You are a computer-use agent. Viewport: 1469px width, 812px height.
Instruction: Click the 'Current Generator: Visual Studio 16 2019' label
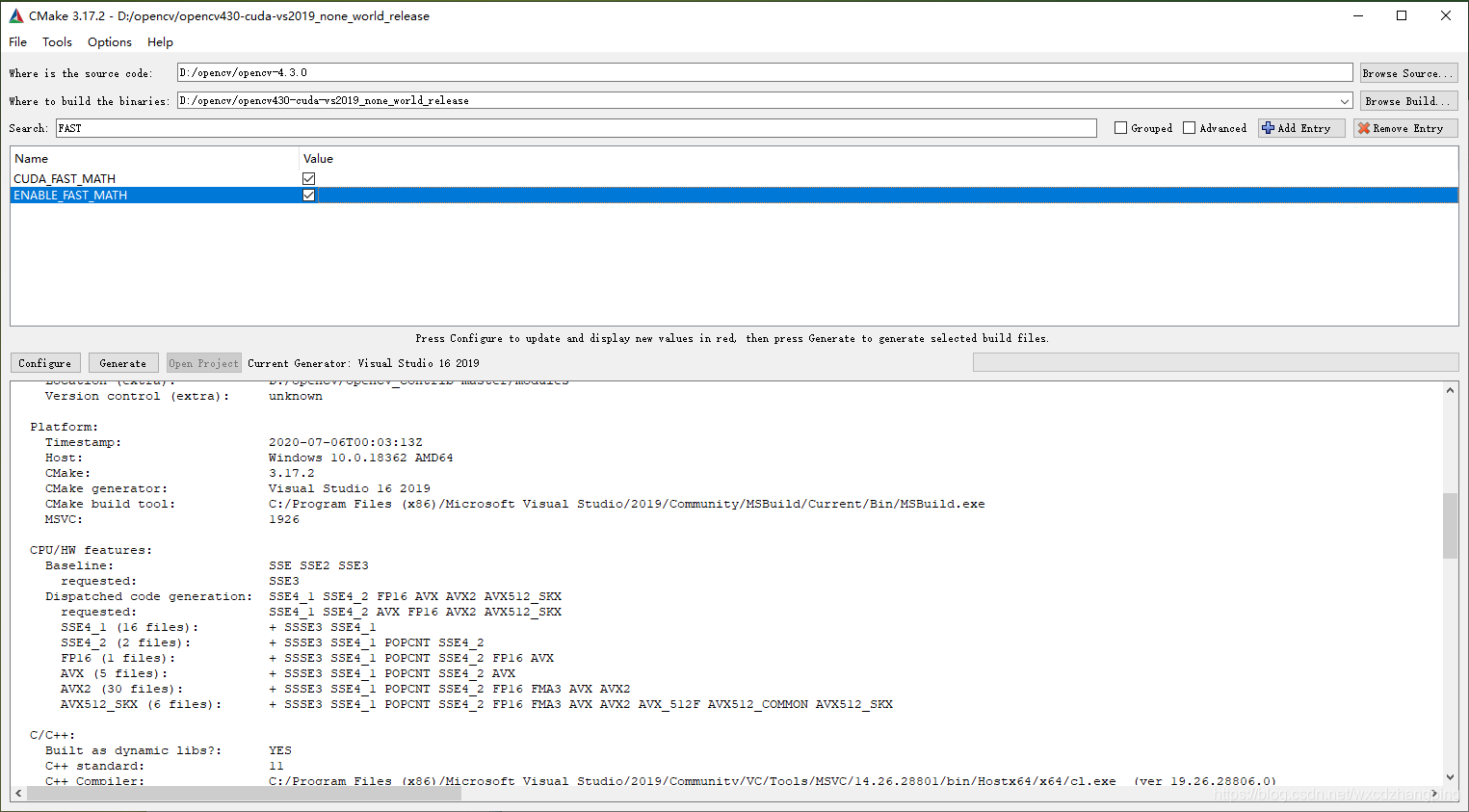363,363
